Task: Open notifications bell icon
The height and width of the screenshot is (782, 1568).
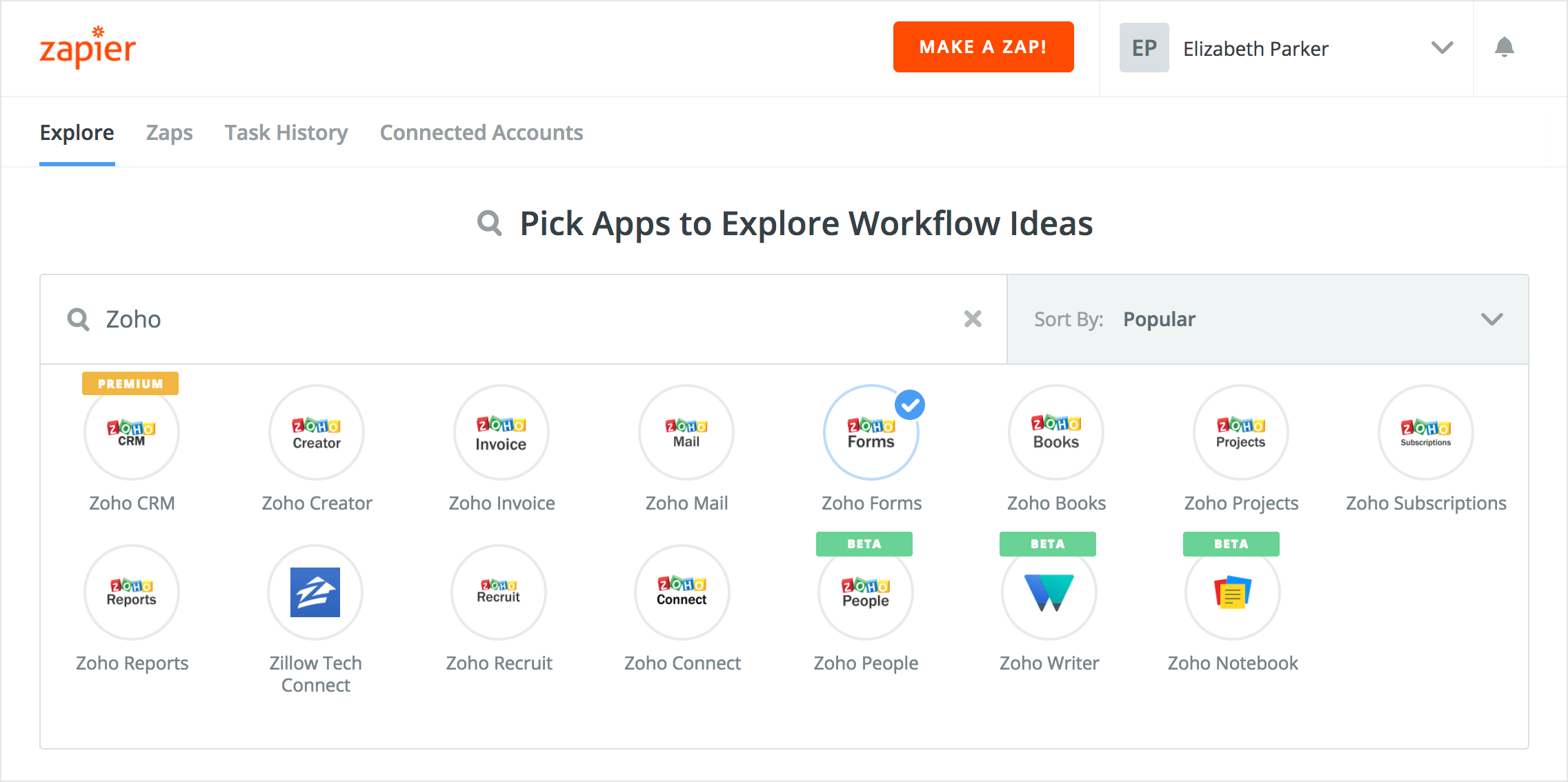Action: coord(1505,48)
